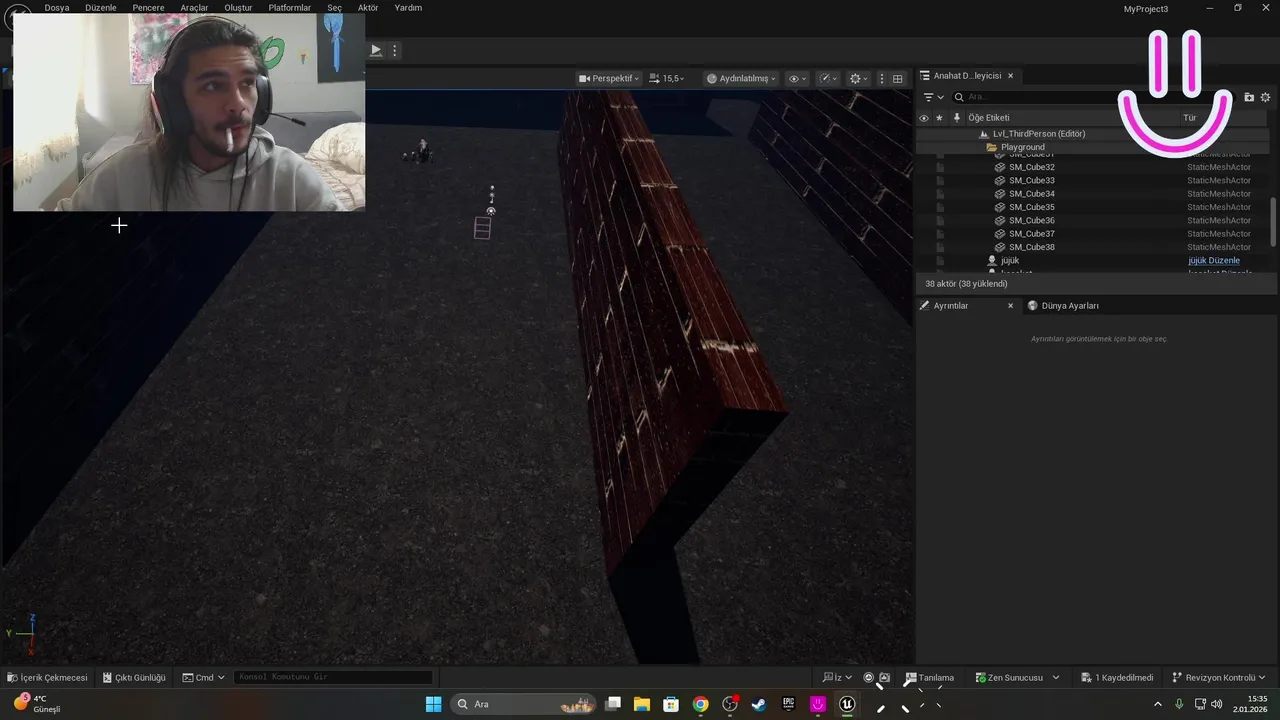Click the Tanılama button
The width and height of the screenshot is (1280, 720).
[x=930, y=677]
